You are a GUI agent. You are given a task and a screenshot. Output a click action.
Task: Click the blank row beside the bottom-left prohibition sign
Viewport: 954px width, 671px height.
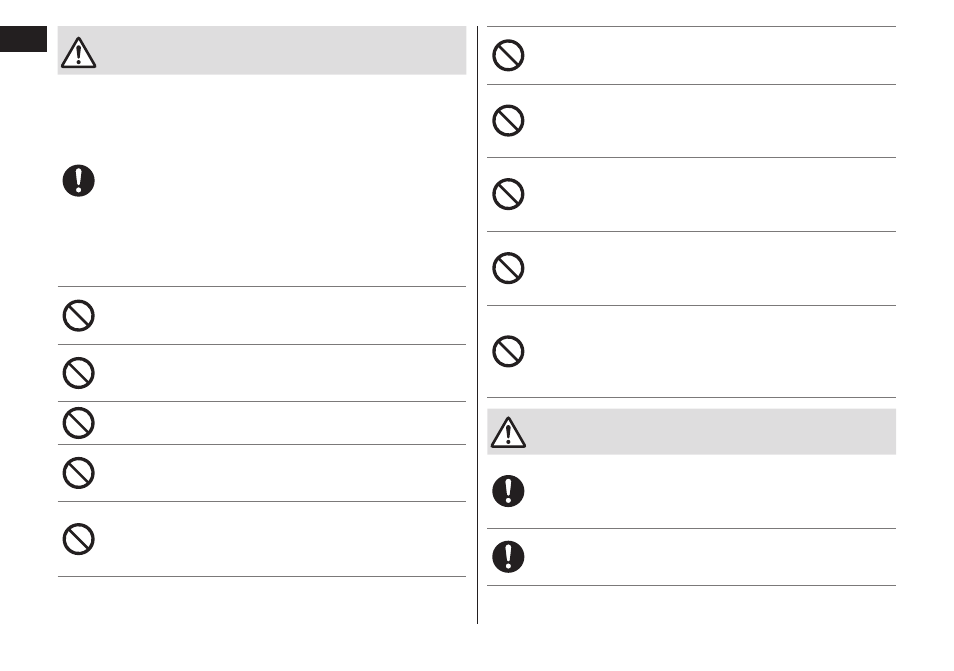tap(262, 539)
